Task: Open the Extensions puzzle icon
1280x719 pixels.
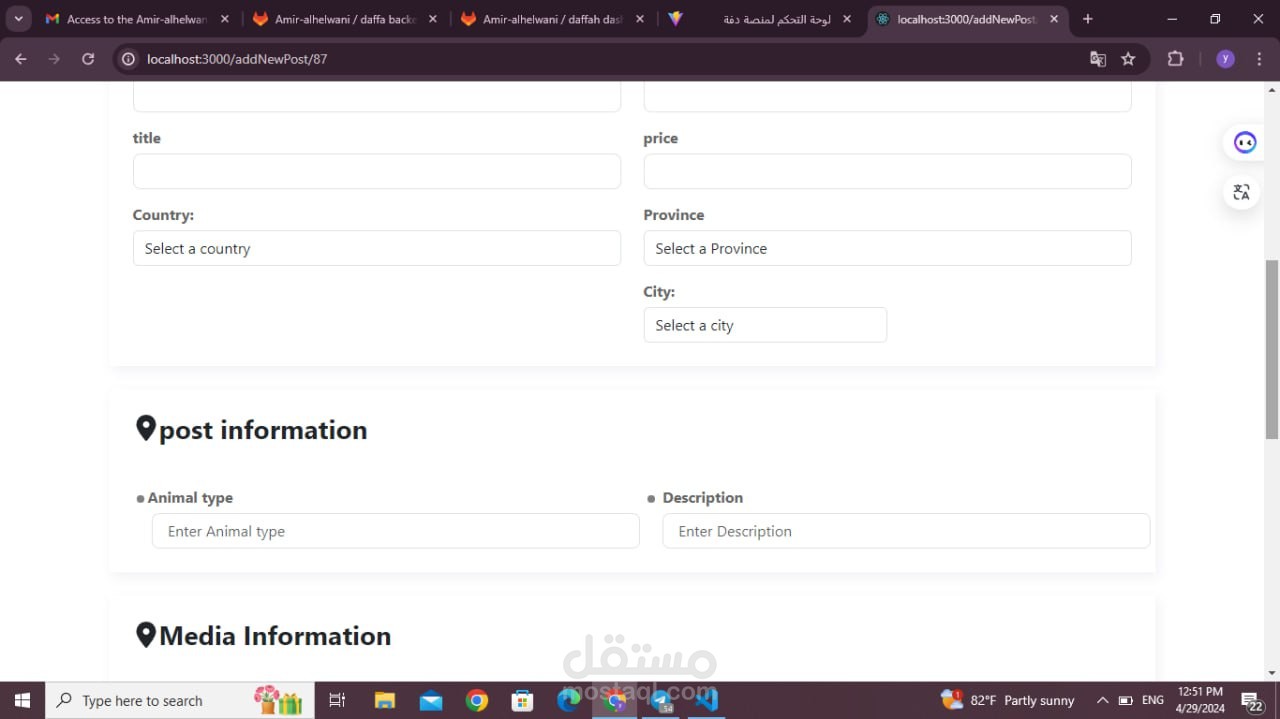Action: (1175, 59)
